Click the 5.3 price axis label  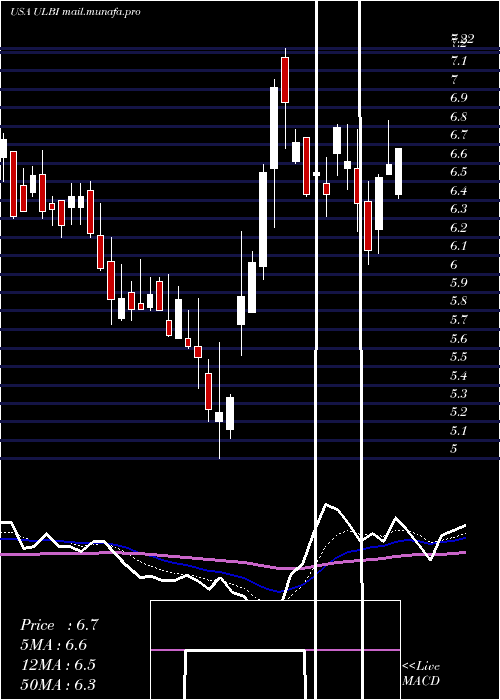pyautogui.click(x=459, y=394)
